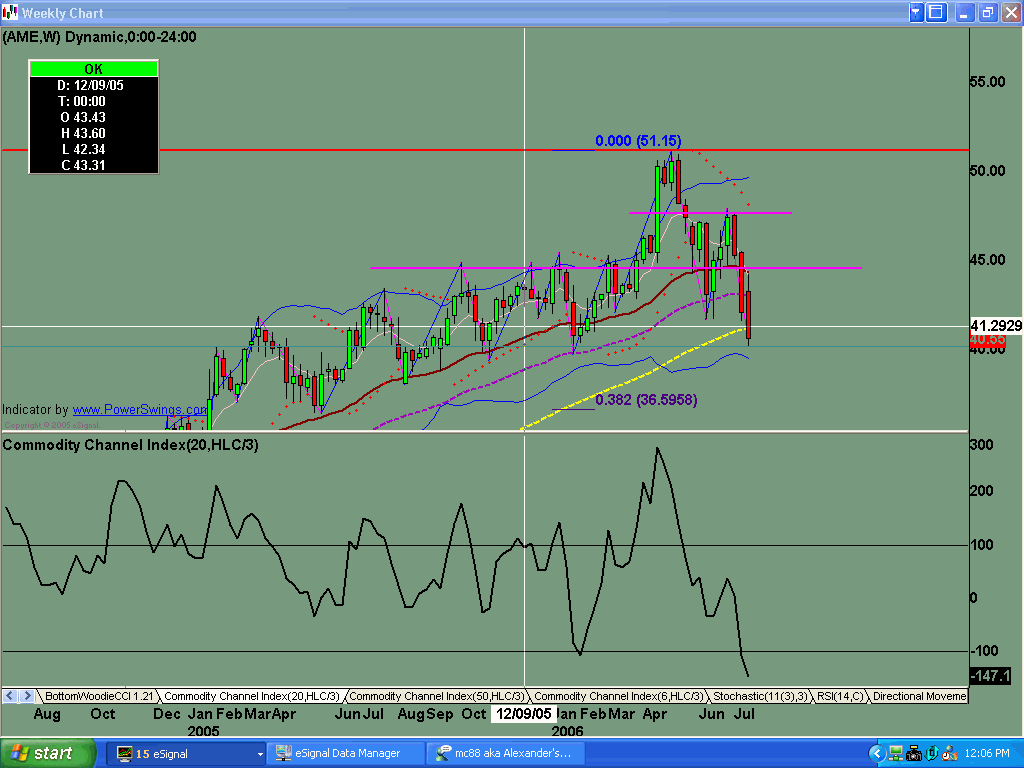The width and height of the screenshot is (1024, 768).
Task: Click the 41.2929 cursor price label
Action: [x=996, y=326]
